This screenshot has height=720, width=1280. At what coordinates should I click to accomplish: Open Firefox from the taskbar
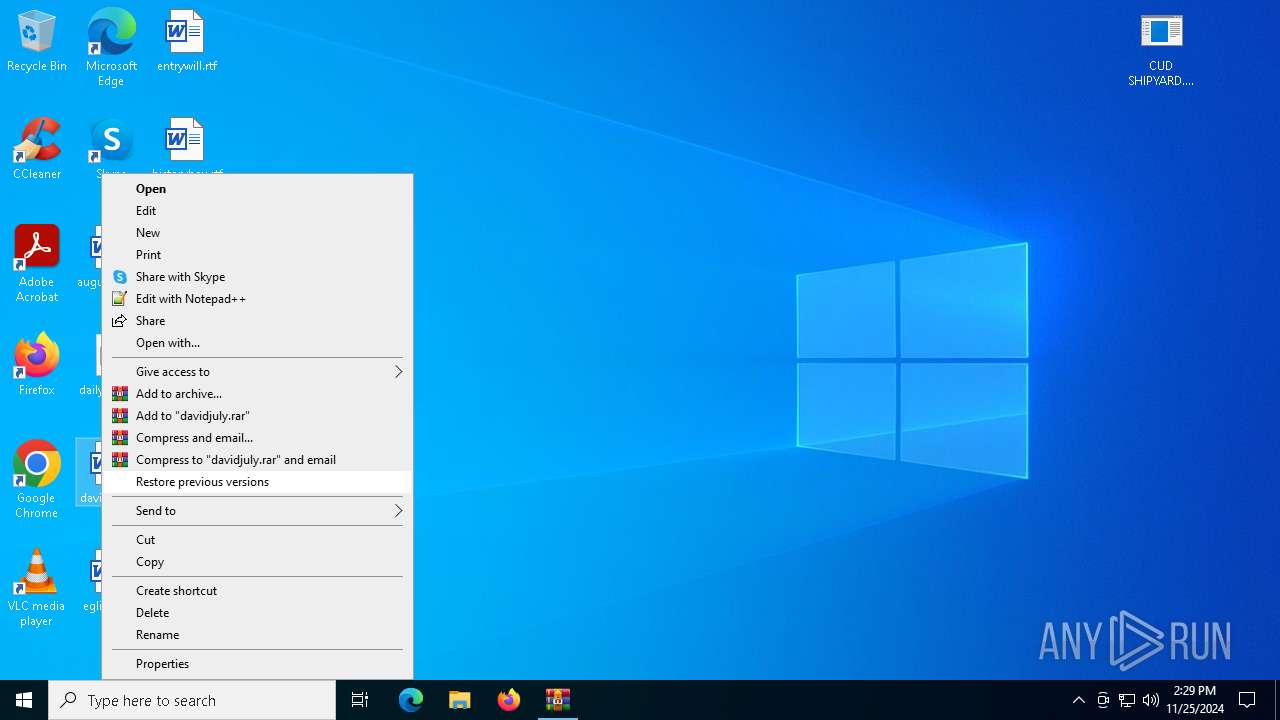509,700
